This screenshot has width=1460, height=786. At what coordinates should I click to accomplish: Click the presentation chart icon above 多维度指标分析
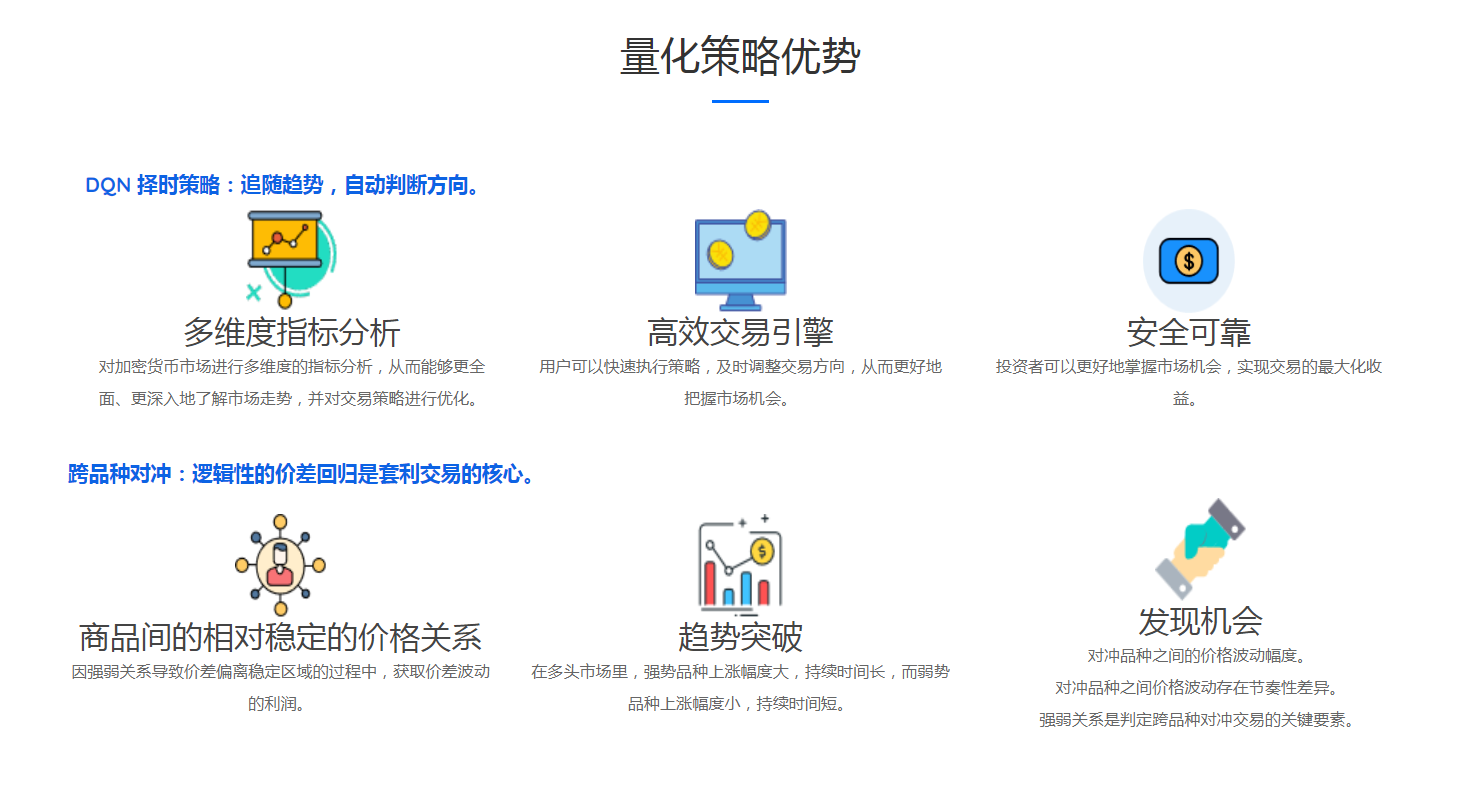pos(291,259)
